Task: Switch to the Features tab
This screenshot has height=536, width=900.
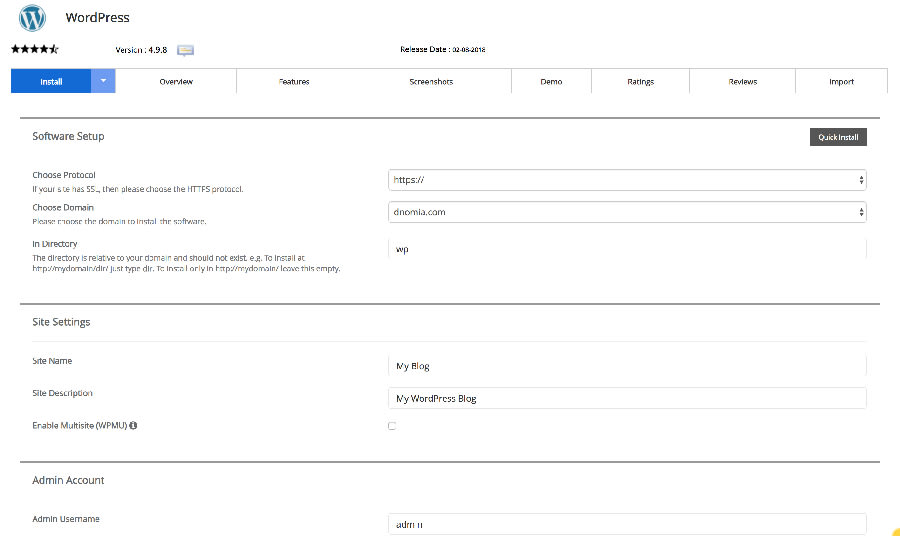Action: click(x=294, y=81)
